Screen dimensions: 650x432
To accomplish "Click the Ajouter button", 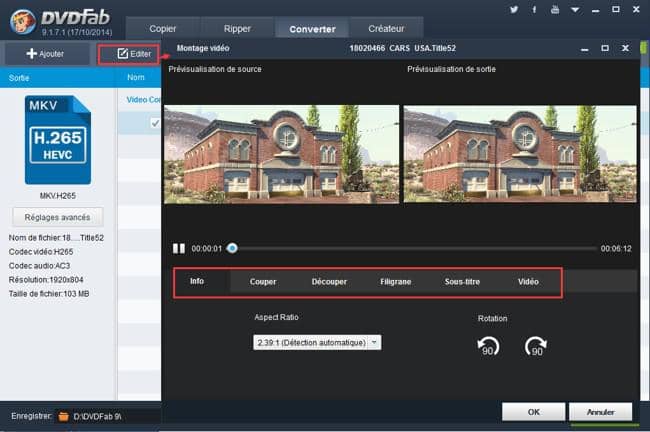I will [x=45, y=53].
